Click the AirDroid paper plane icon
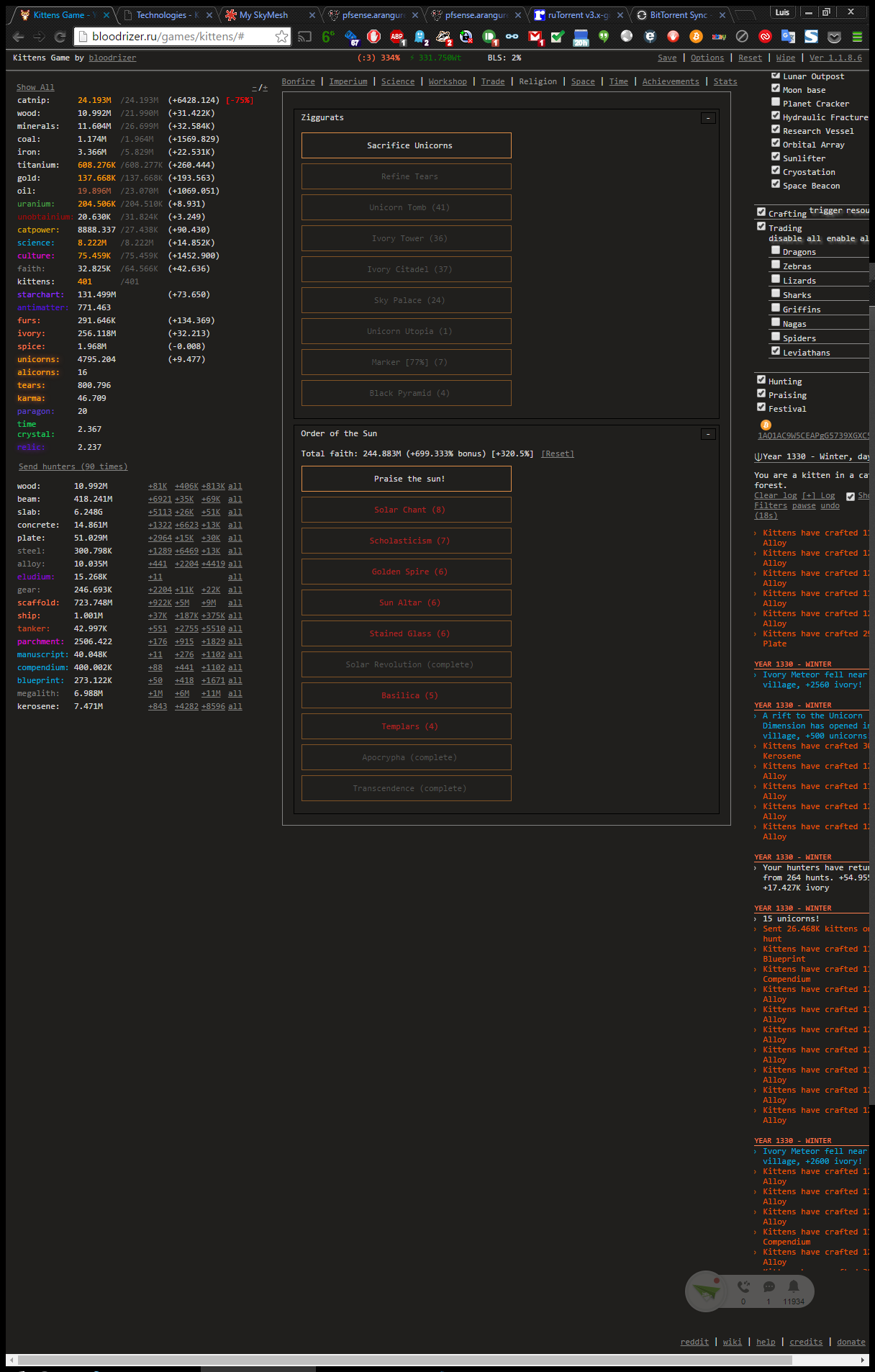 705,1291
